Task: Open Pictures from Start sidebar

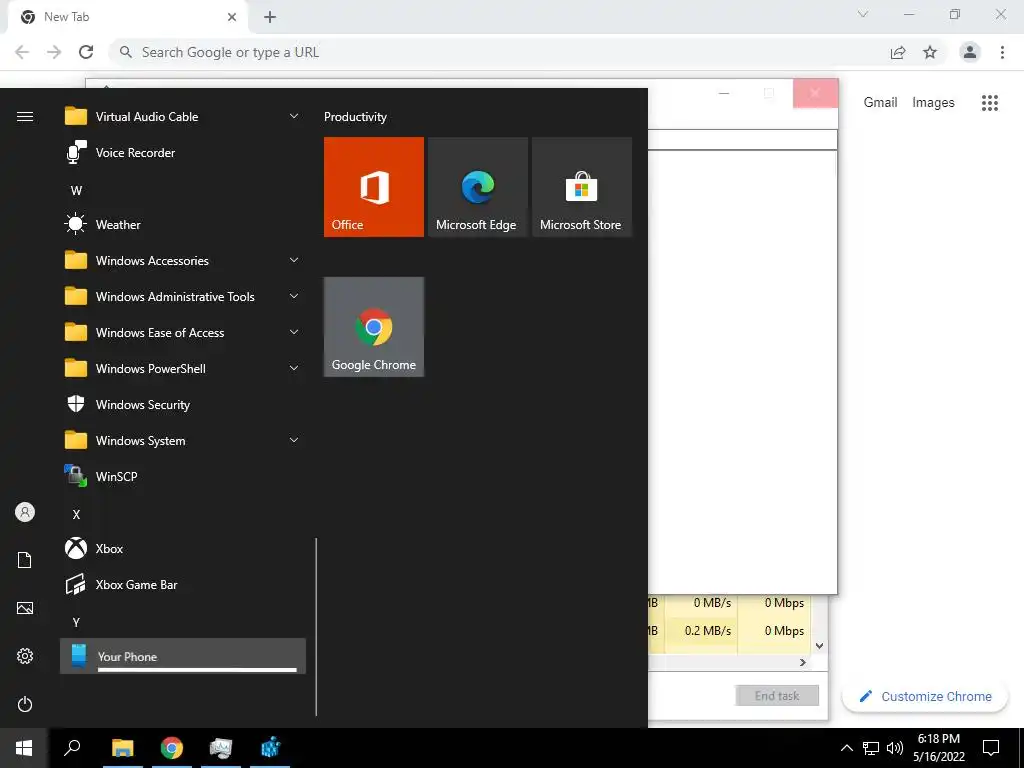Action: (x=25, y=608)
